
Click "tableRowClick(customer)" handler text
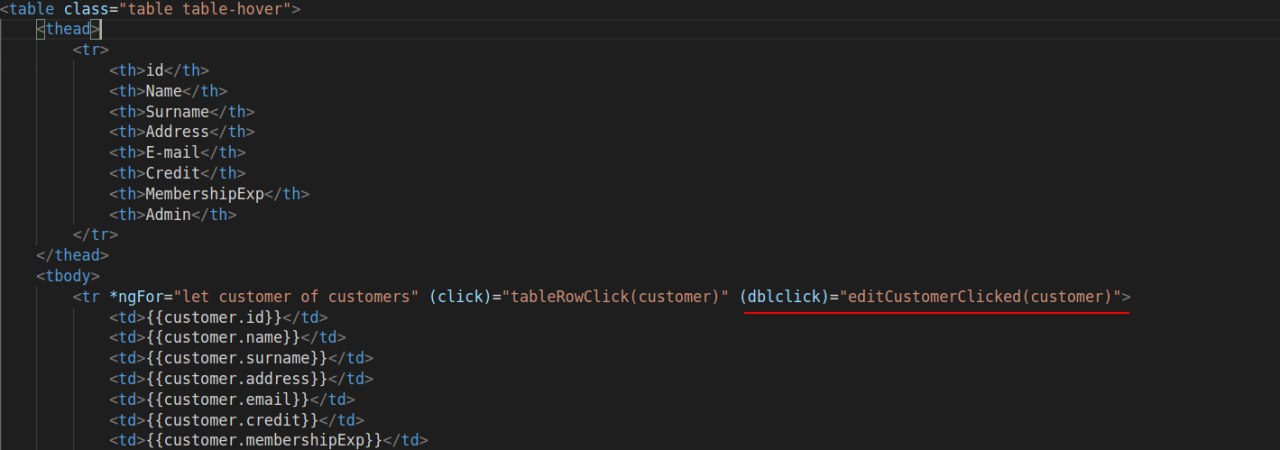coord(614,296)
